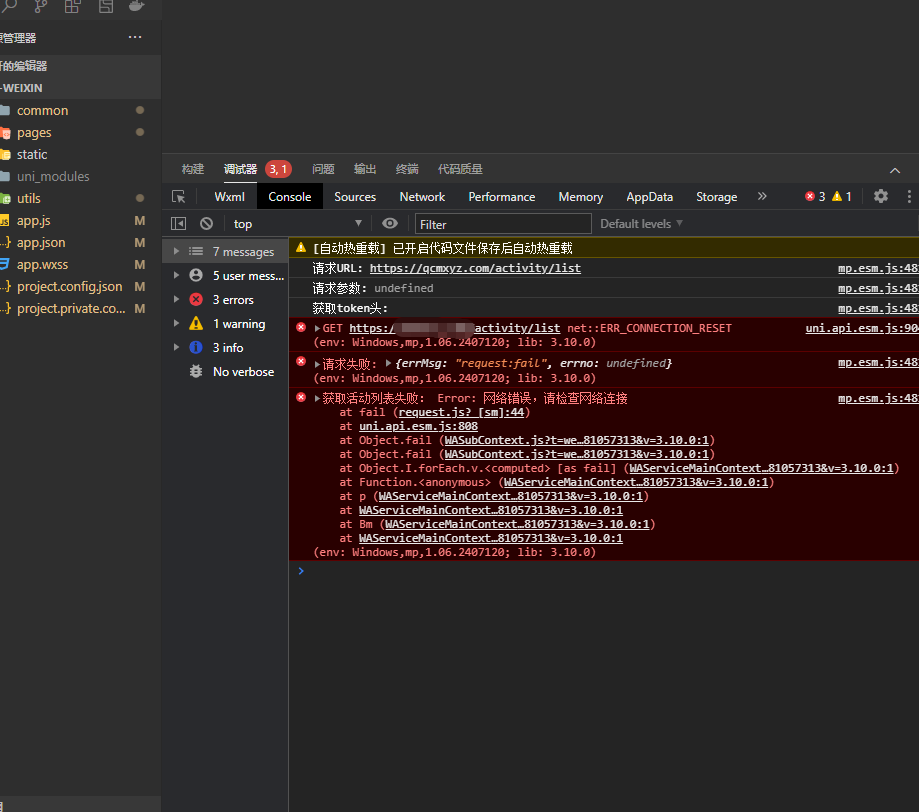The height and width of the screenshot is (812, 919).
Task: Switch to the 输出 tab
Action: 365,169
